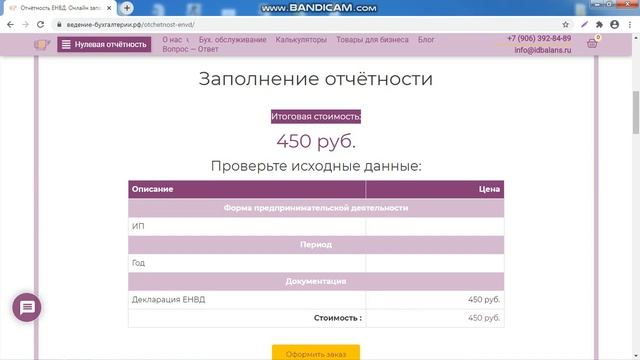Open the chat bubble widget

click(x=27, y=307)
